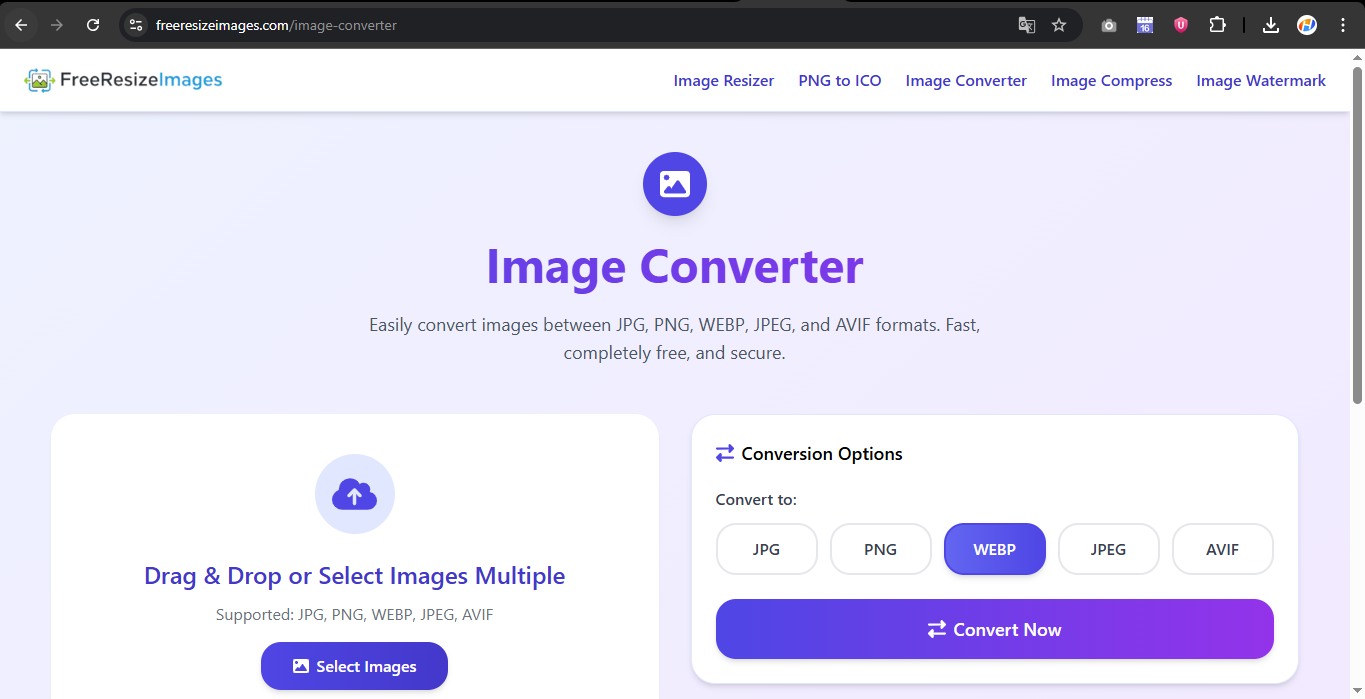This screenshot has height=699, width=1365.
Task: Click 'Supported: JPG, PNG, WEBP, JPEG, AVIF' text
Action: 355,614
